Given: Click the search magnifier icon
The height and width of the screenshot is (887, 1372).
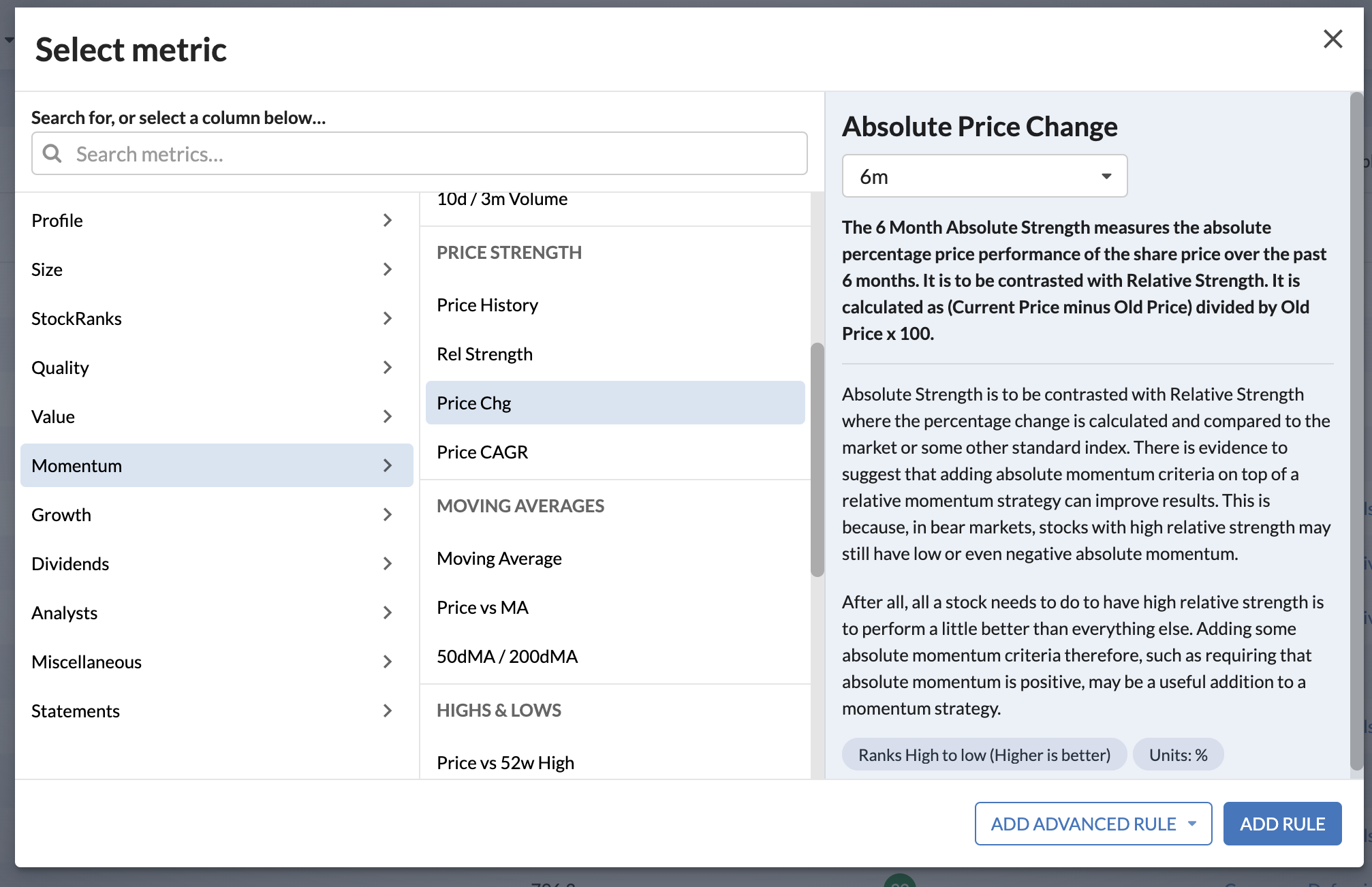Looking at the screenshot, I should tap(52, 153).
